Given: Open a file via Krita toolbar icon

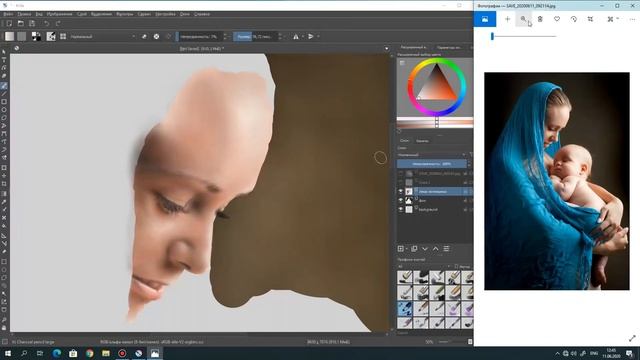Looking at the screenshot, I should [20, 24].
